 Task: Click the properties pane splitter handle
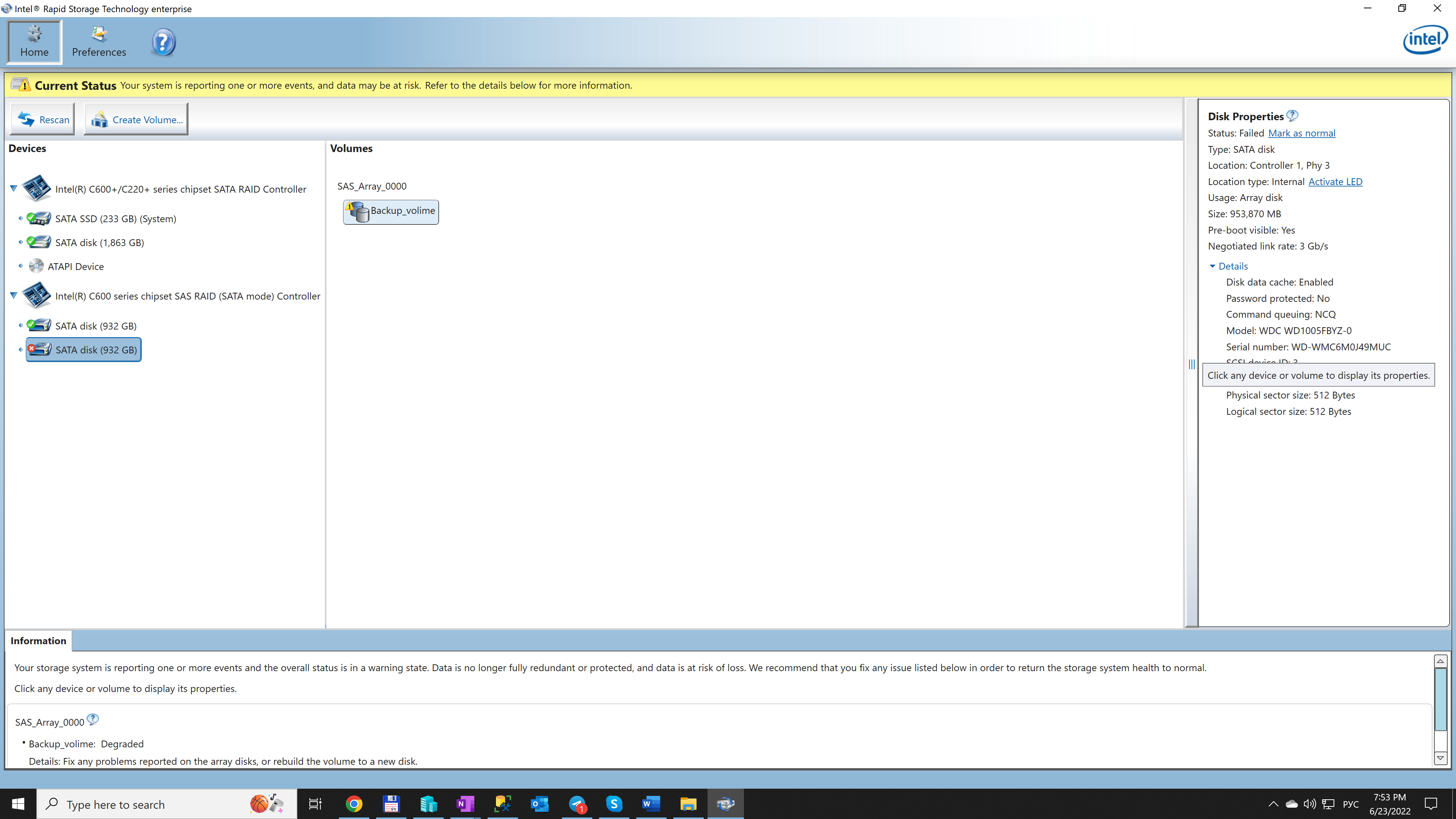[x=1191, y=364]
